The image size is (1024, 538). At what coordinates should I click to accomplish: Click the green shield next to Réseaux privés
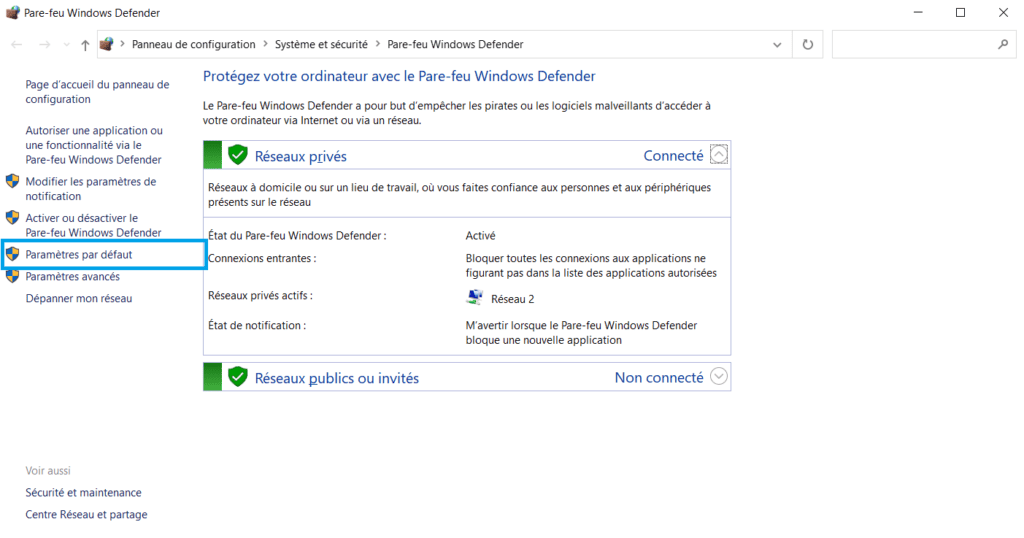(x=238, y=155)
